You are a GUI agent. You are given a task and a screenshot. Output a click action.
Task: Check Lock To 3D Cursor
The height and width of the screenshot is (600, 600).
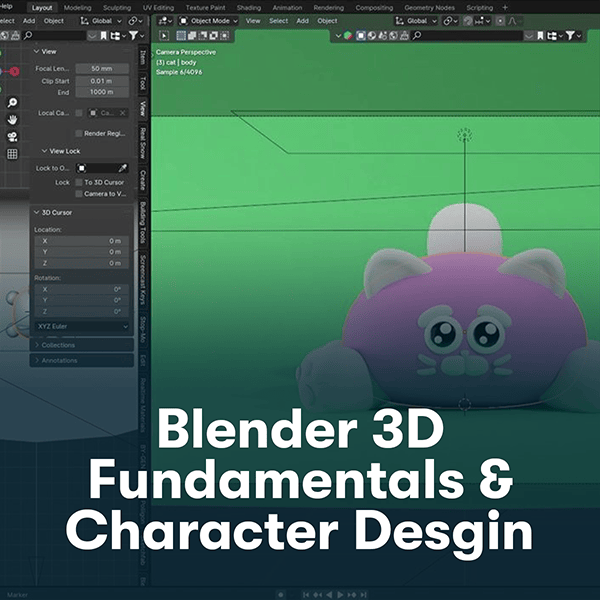79,182
